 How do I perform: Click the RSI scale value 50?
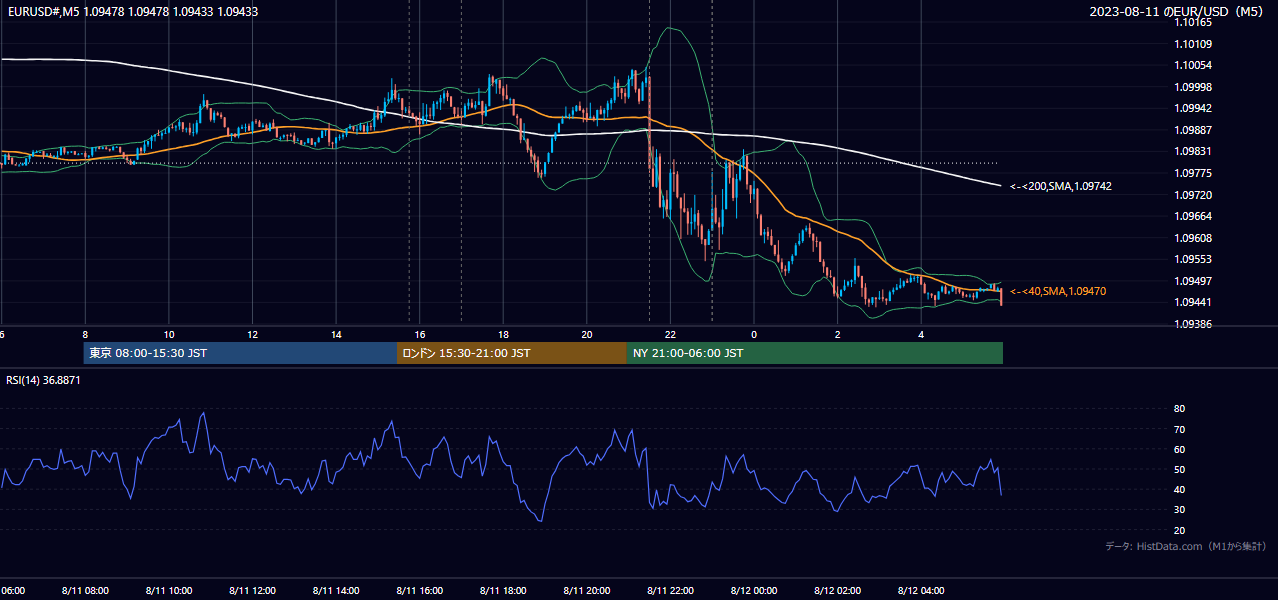pos(1179,469)
